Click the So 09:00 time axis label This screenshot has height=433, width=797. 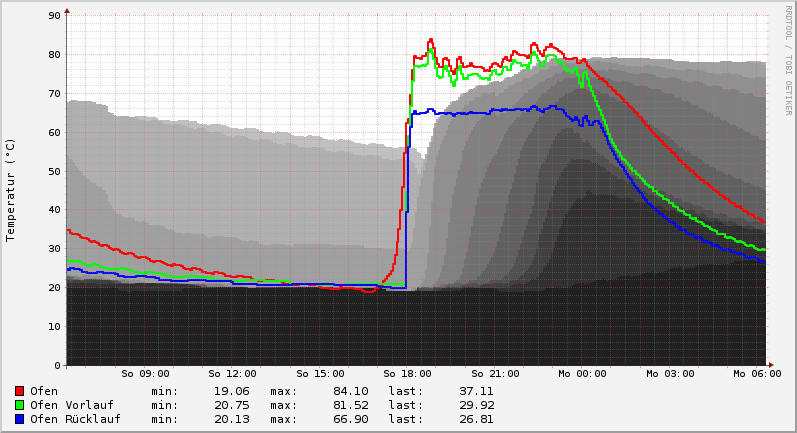[145, 374]
